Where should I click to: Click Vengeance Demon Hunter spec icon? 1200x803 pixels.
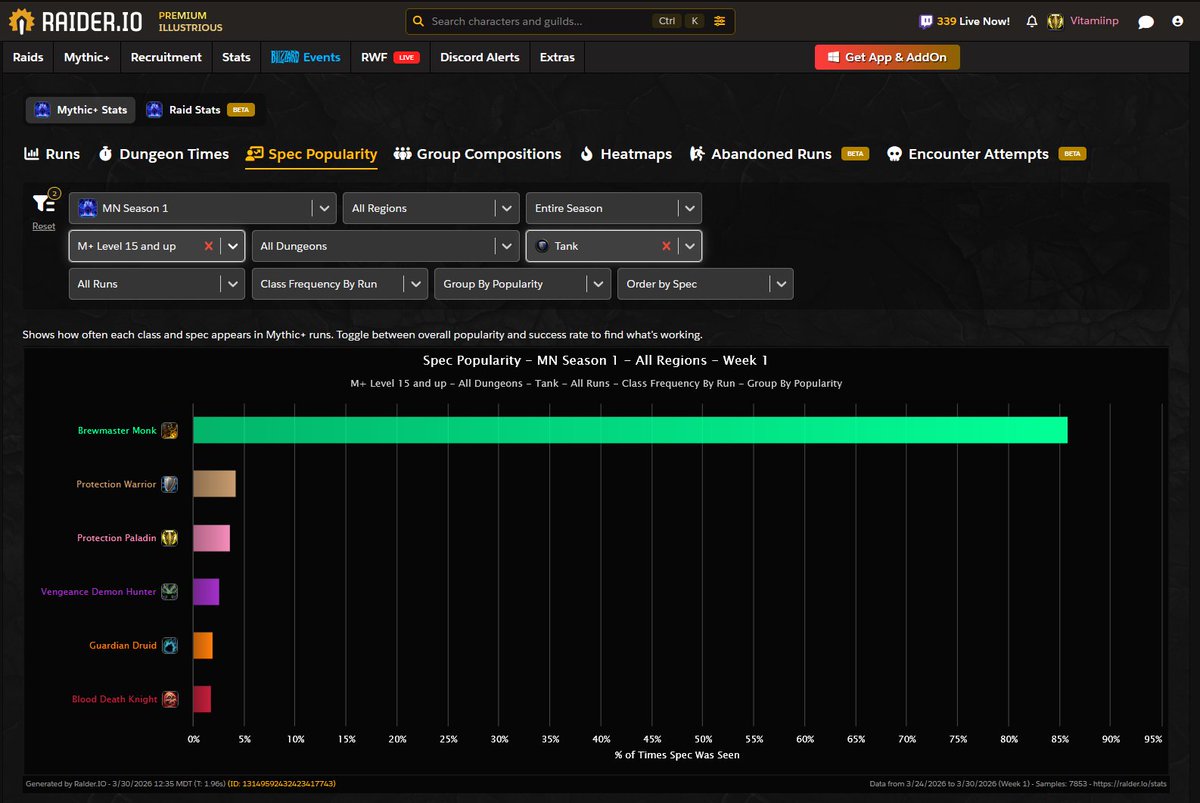[x=171, y=592]
